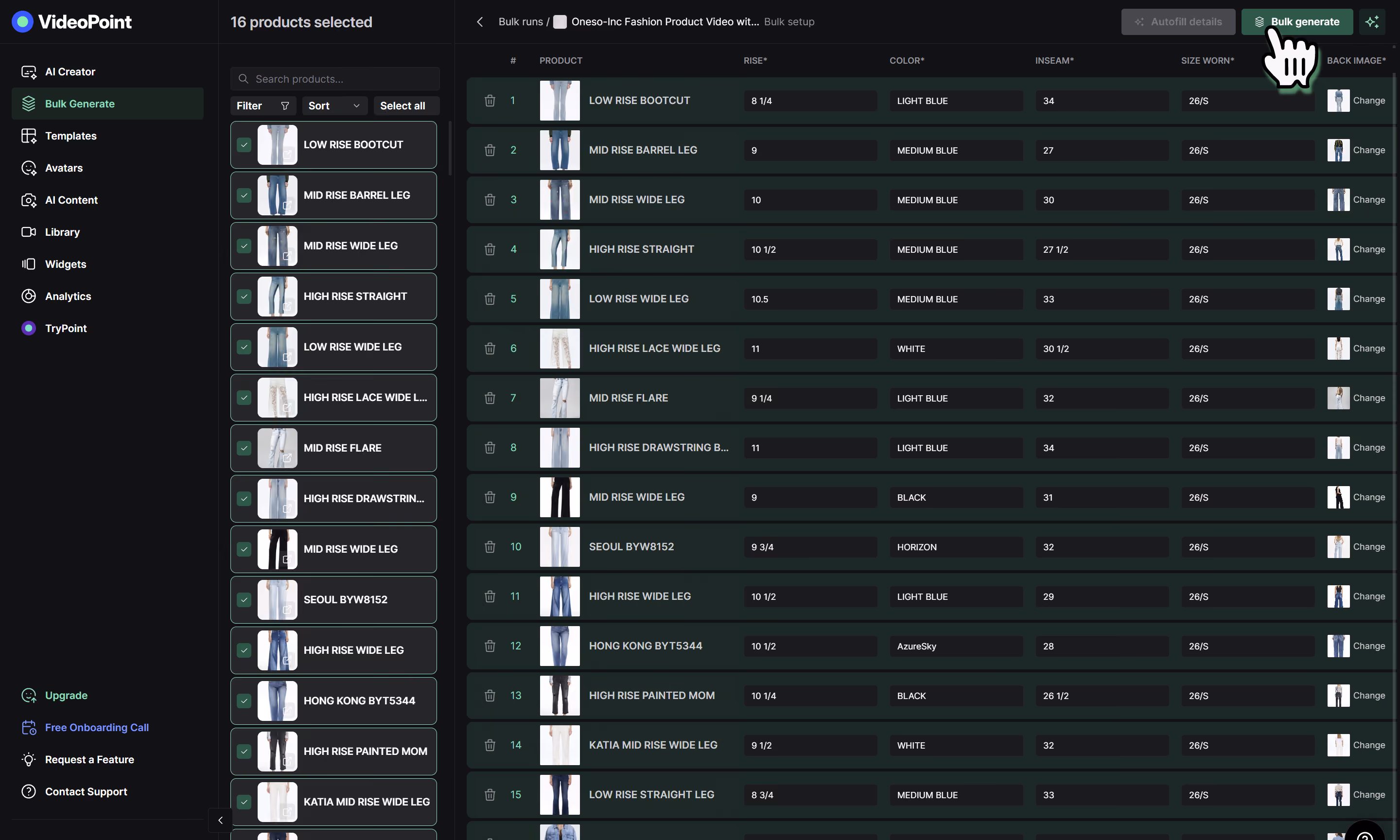Delete row 1 LOW RISE BOOTCUT via trash icon
The width and height of the screenshot is (1400, 840).
[x=490, y=101]
